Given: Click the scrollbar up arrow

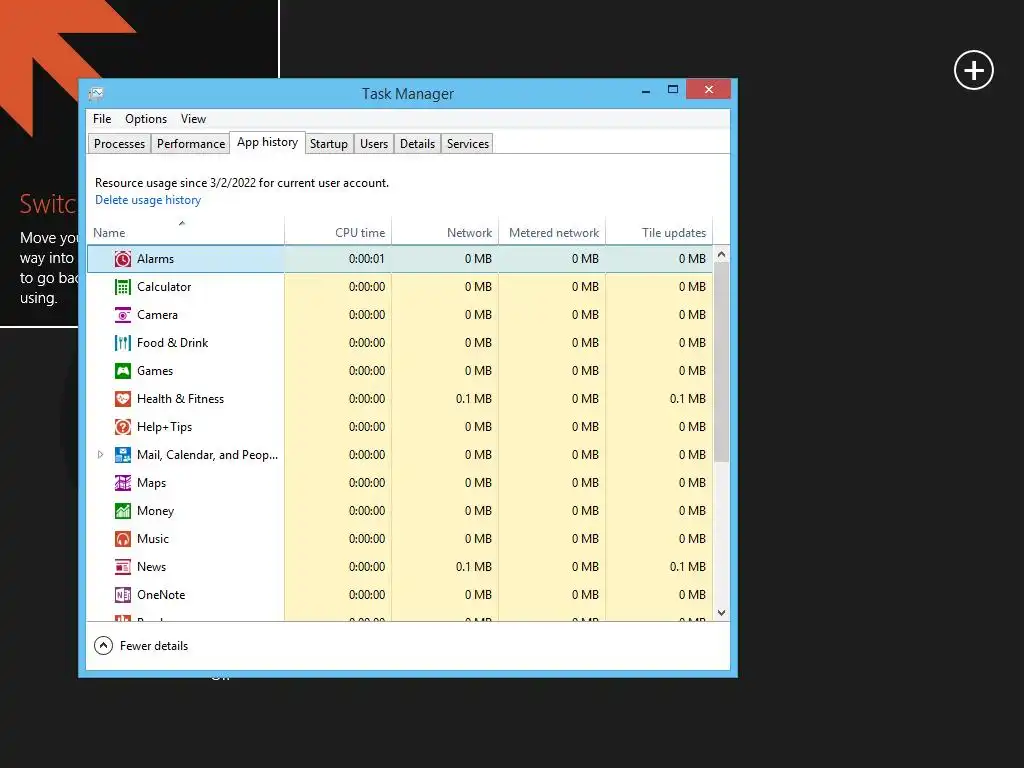Looking at the screenshot, I should click(722, 254).
